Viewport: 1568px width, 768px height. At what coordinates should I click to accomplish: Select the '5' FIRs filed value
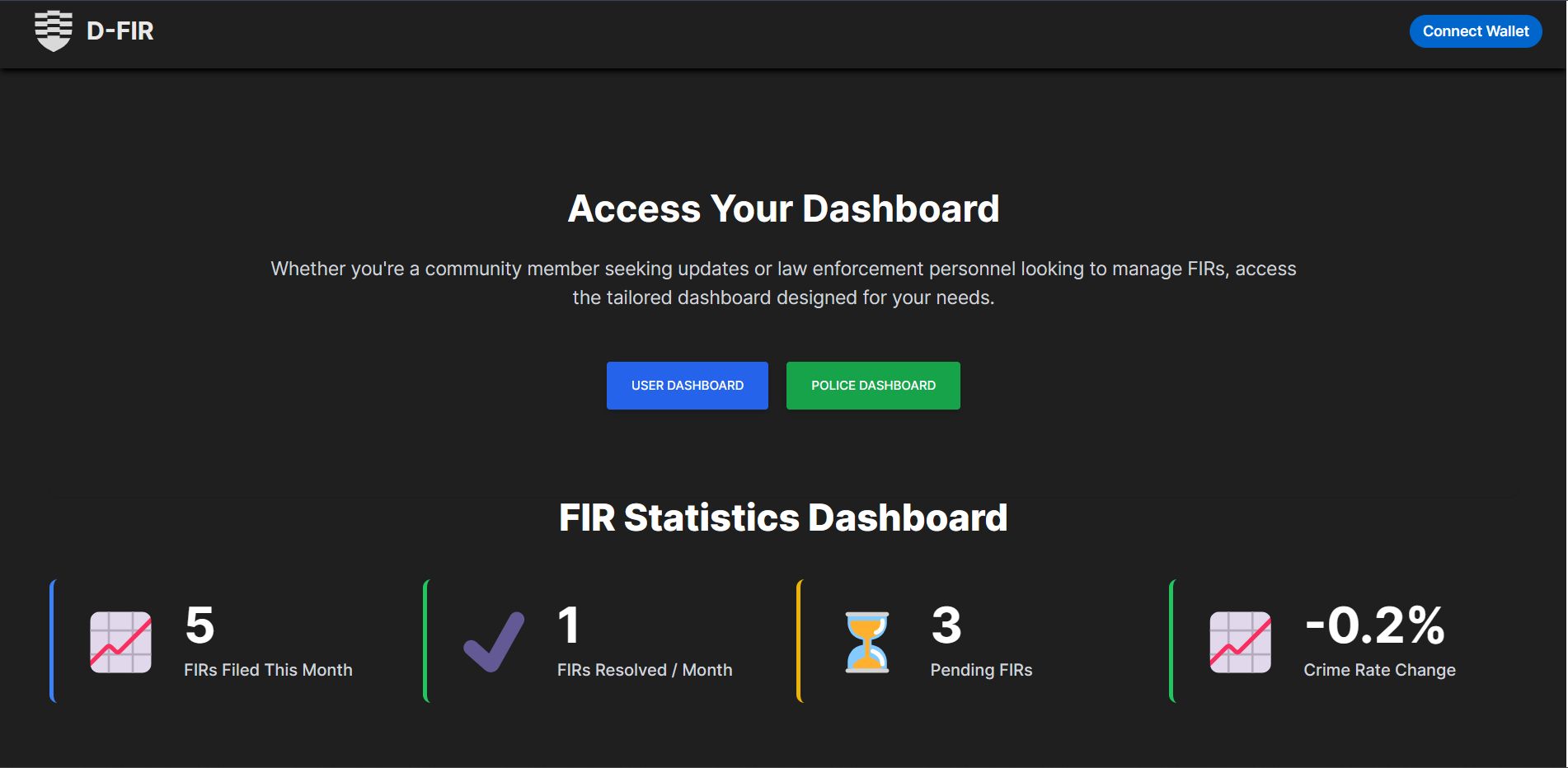tap(200, 625)
